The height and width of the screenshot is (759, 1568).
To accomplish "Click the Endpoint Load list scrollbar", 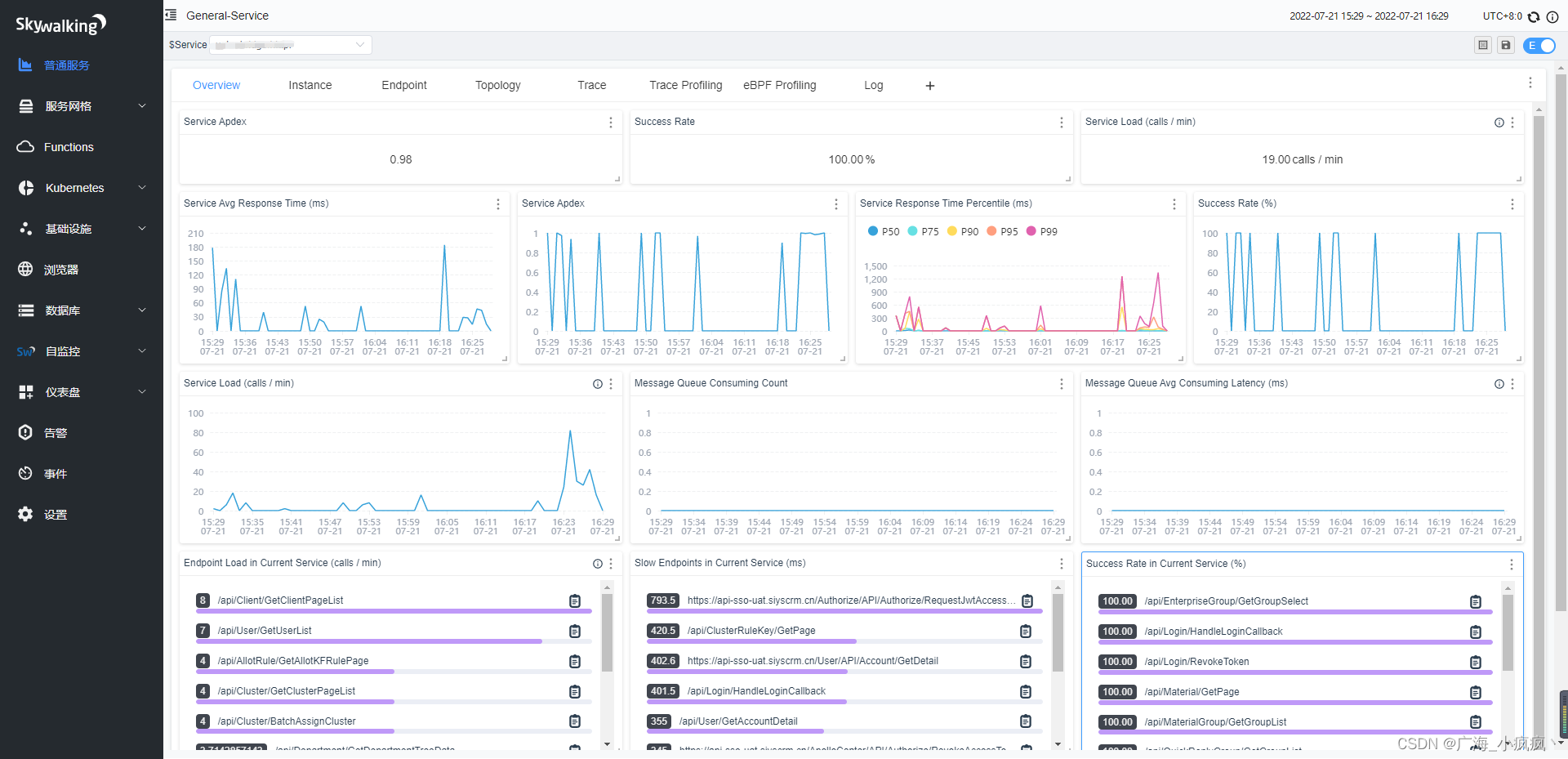I will (x=607, y=633).
